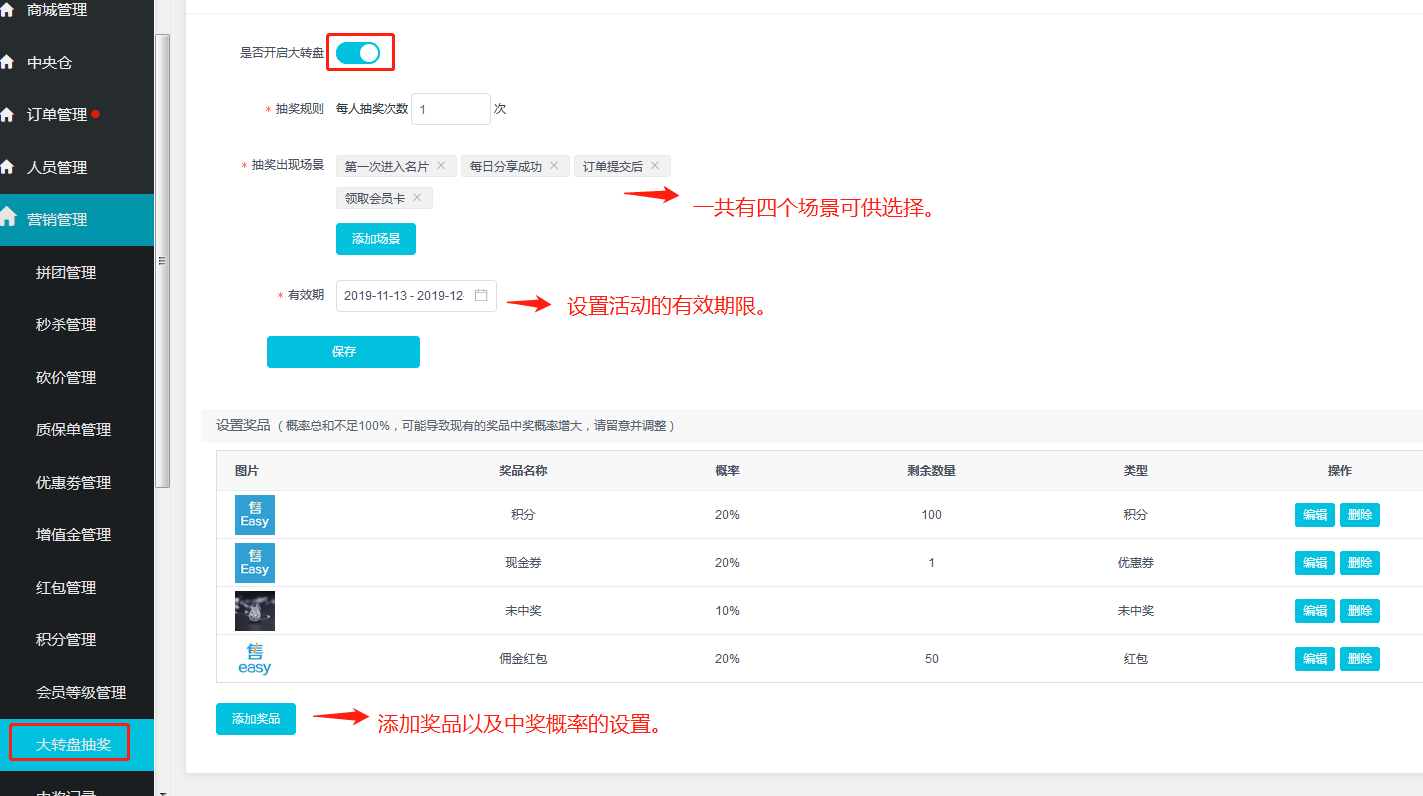Image resolution: width=1423 pixels, height=796 pixels.
Task: Toggle the 是否开启大转盘 switch
Action: click(358, 53)
